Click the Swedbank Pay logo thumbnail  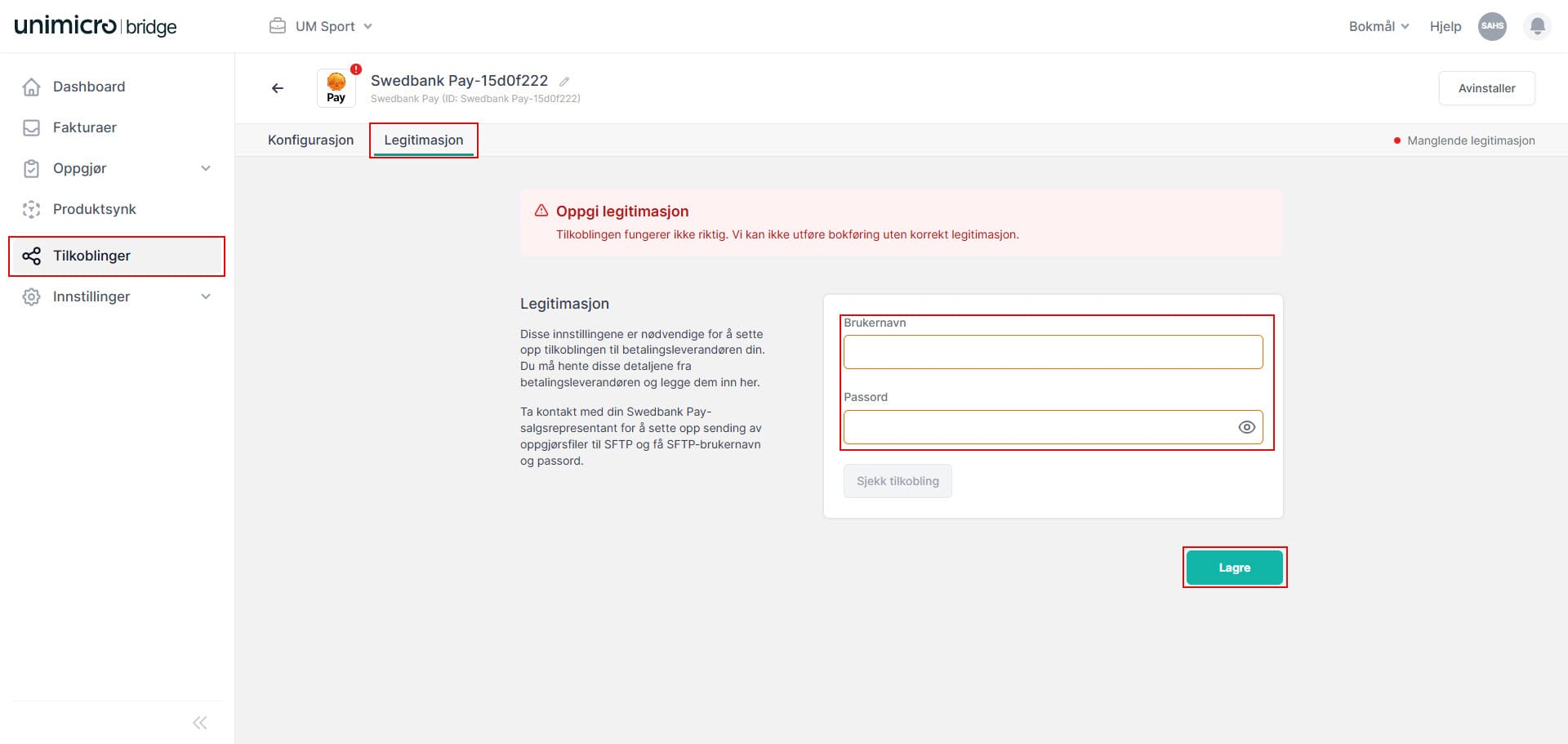pos(336,88)
